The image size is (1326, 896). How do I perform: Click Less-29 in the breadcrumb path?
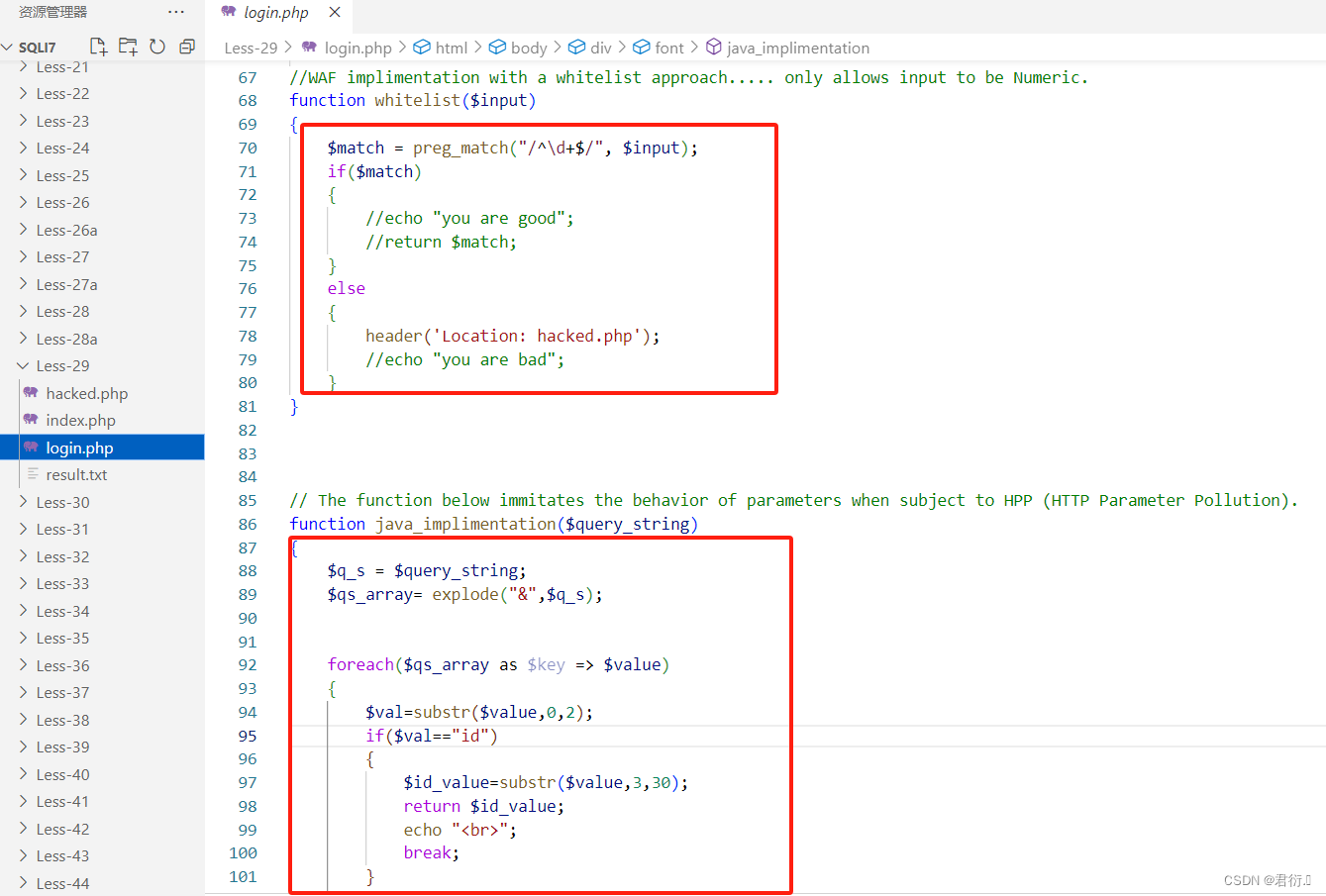(x=252, y=48)
